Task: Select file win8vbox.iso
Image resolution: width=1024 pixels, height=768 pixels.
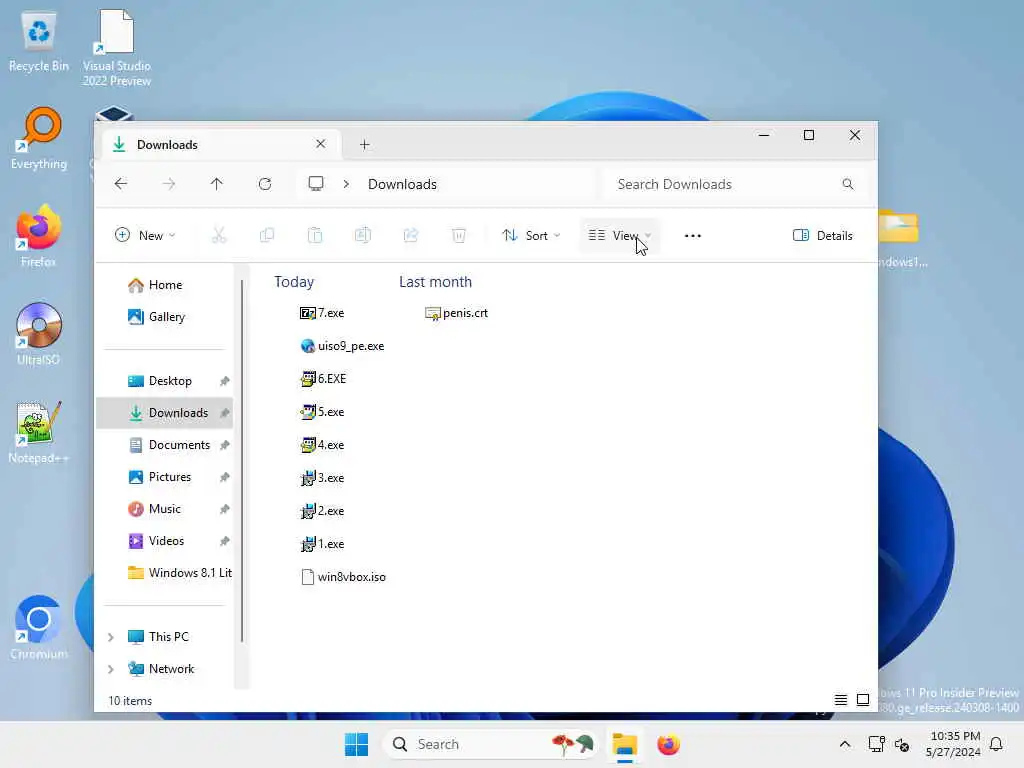Action: [x=343, y=577]
